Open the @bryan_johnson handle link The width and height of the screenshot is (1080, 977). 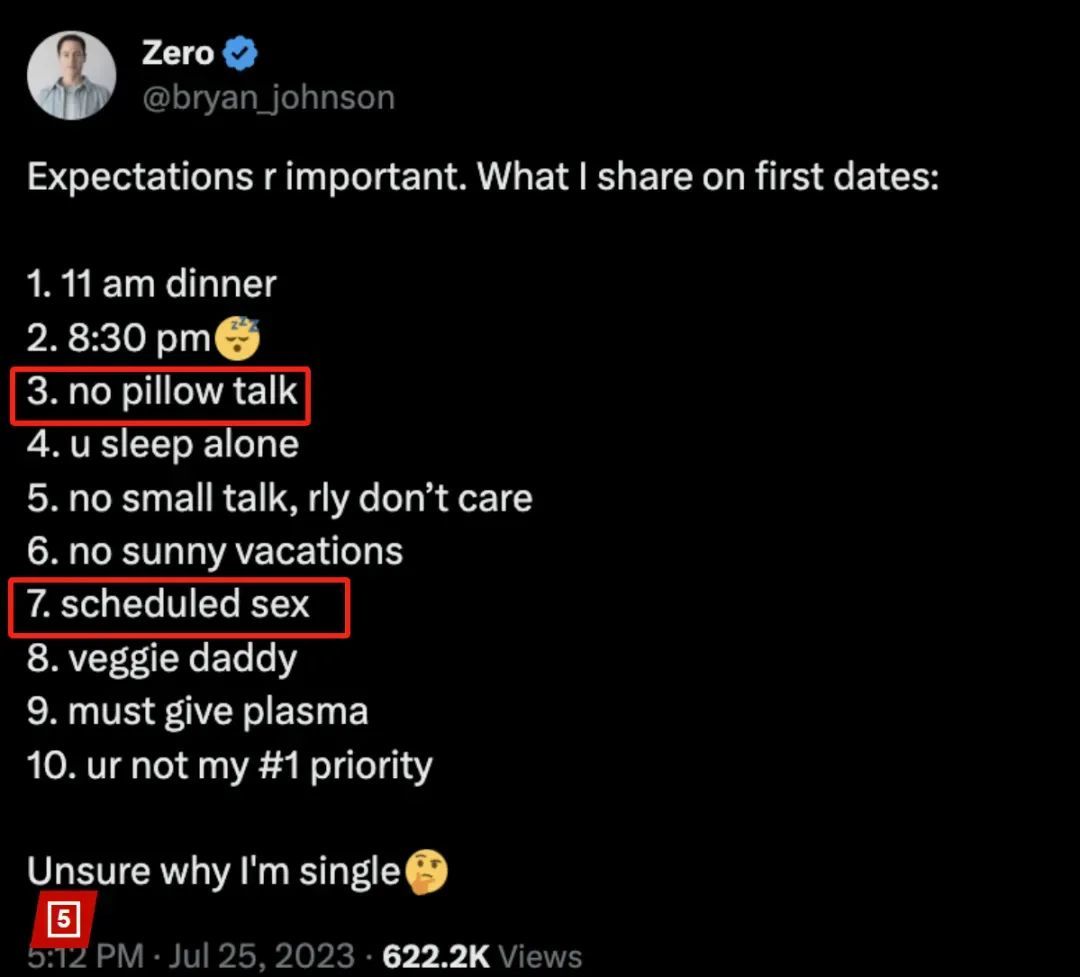(x=269, y=98)
